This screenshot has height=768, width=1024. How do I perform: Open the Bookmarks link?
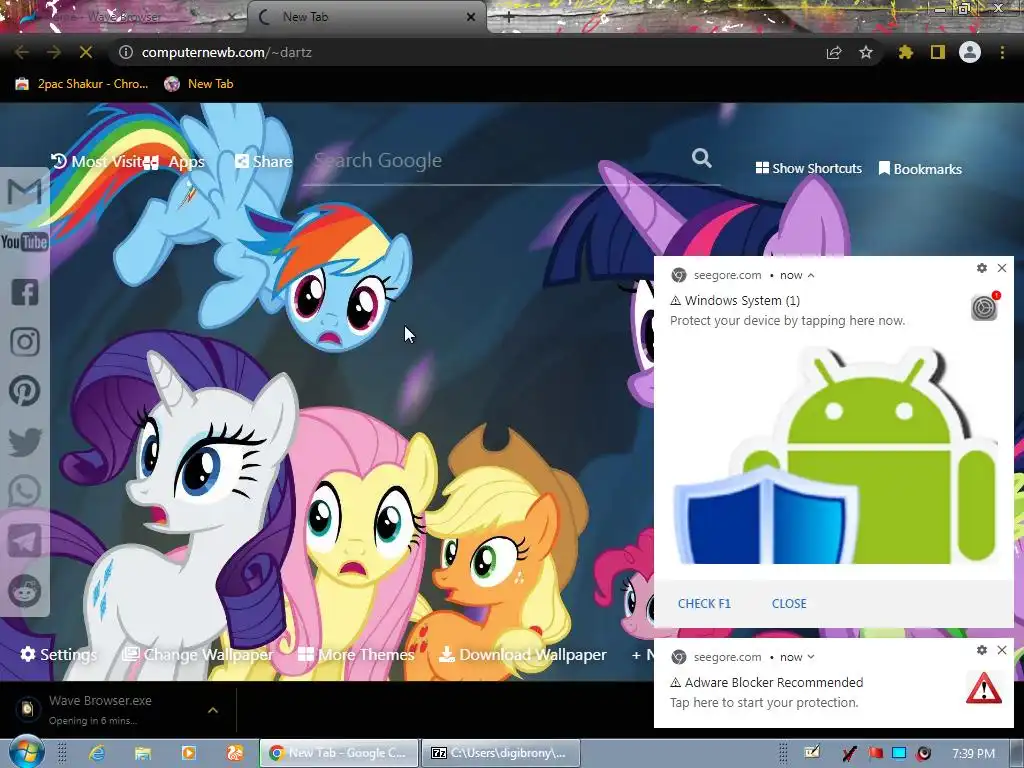920,169
